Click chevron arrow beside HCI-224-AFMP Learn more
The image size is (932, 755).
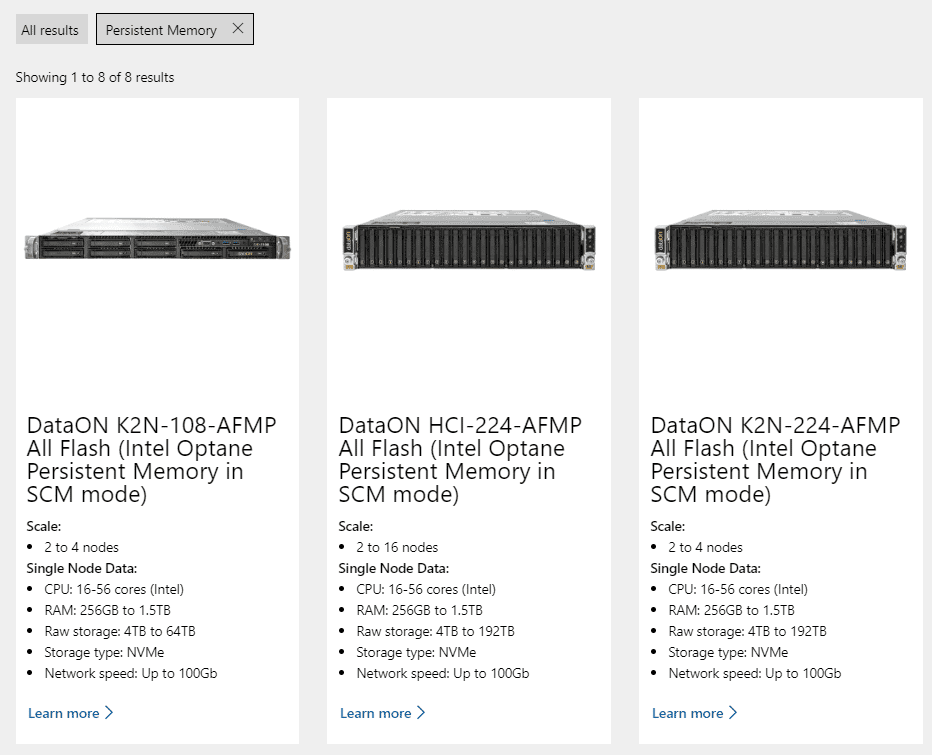click(x=421, y=712)
